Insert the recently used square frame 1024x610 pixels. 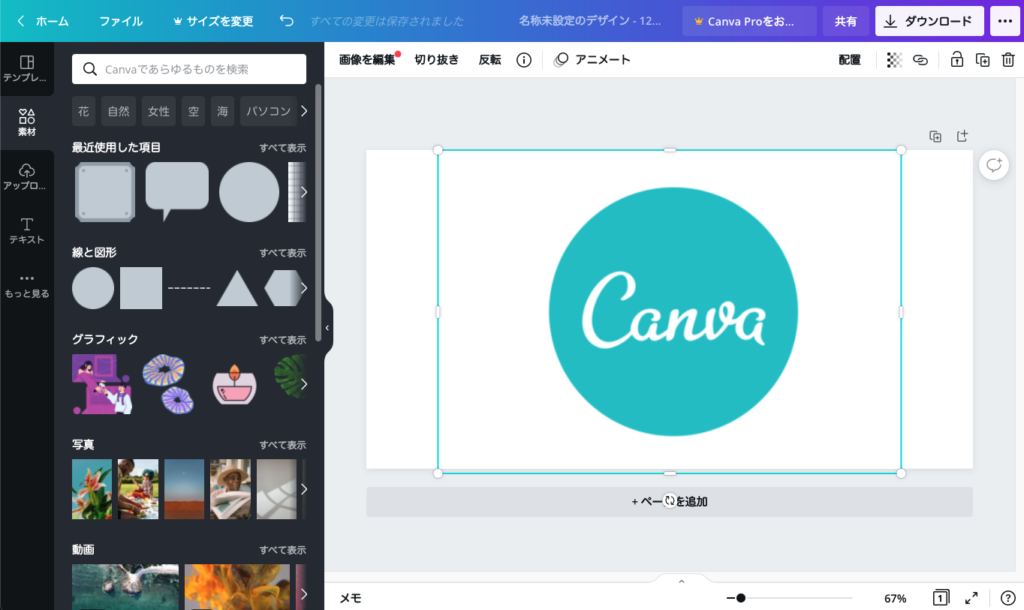click(x=105, y=192)
